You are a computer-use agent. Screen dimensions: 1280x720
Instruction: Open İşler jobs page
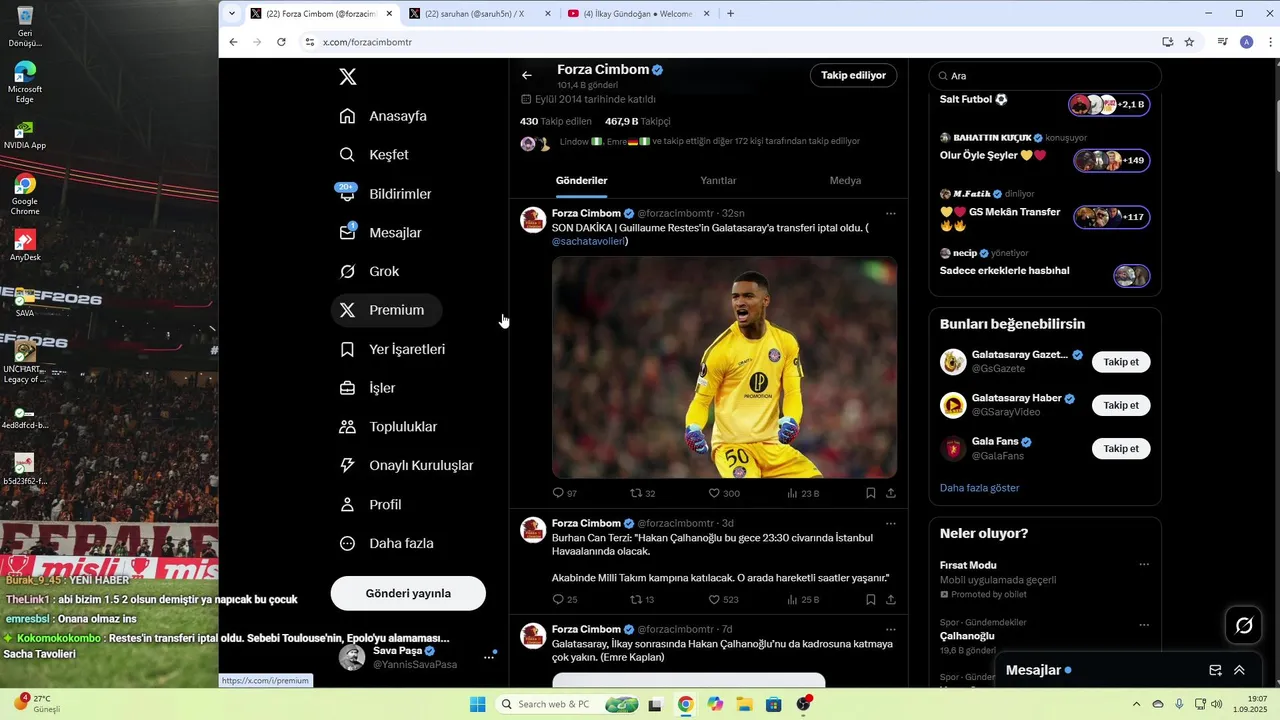[x=368, y=388]
